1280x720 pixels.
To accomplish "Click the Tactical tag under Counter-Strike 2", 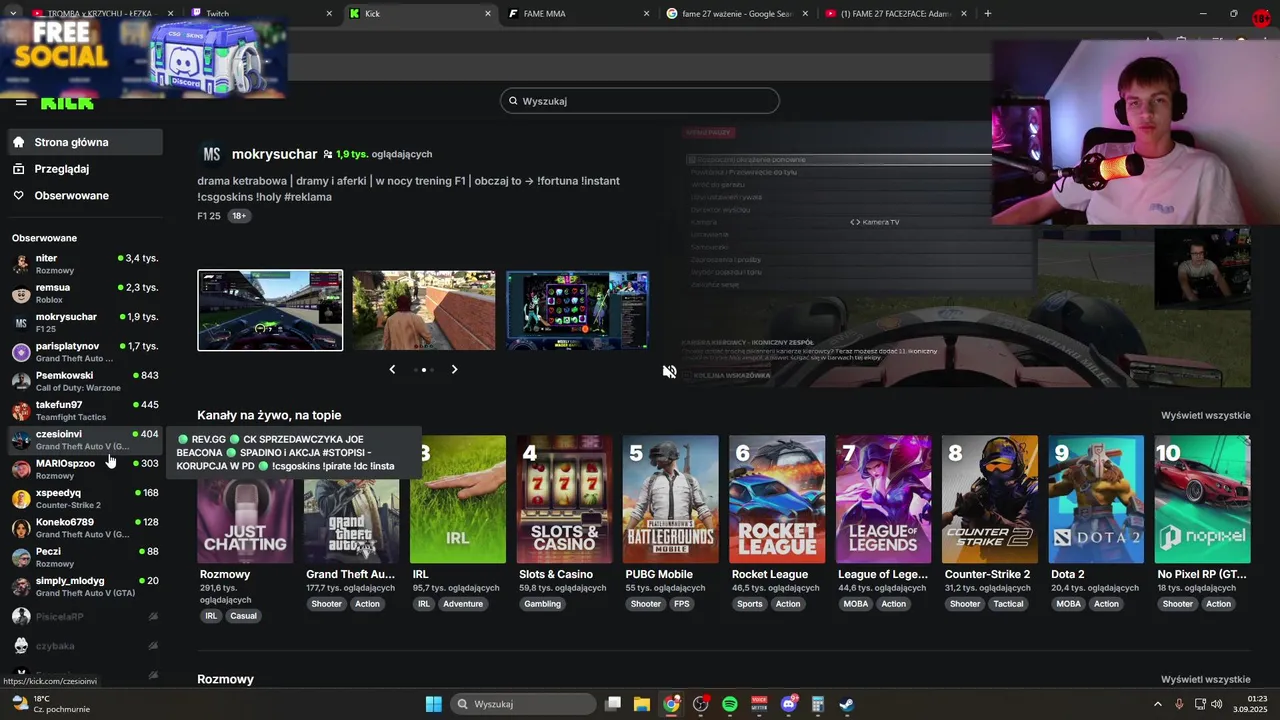I will (x=1008, y=604).
